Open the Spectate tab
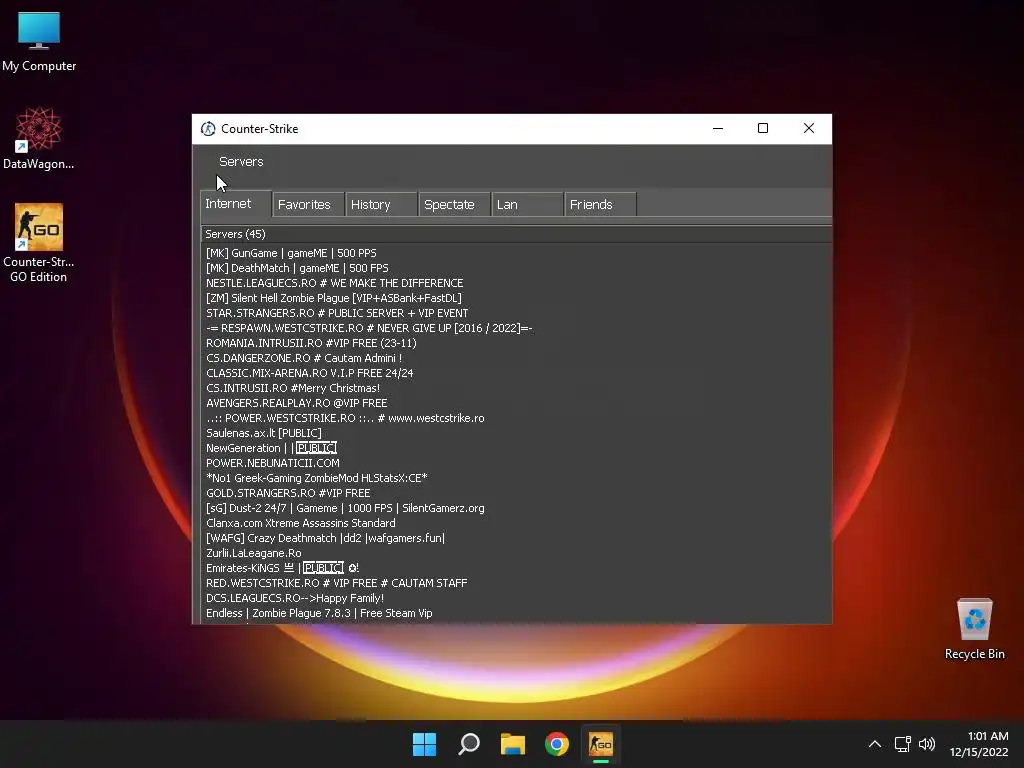This screenshot has width=1024, height=768. [455, 205]
